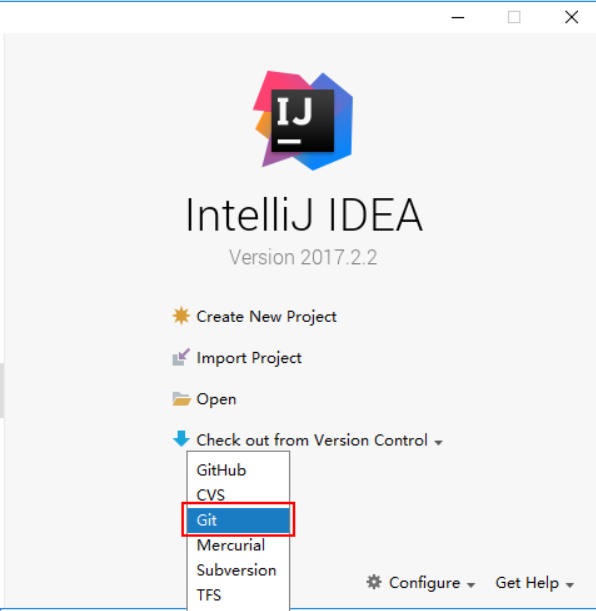
Task: Click the IntelliJ IDEA logo
Action: pyautogui.click(x=303, y=120)
